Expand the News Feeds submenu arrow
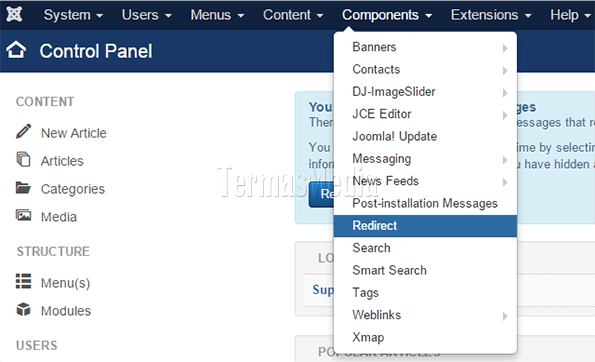Viewport: 595px width, 362px height. (505, 183)
